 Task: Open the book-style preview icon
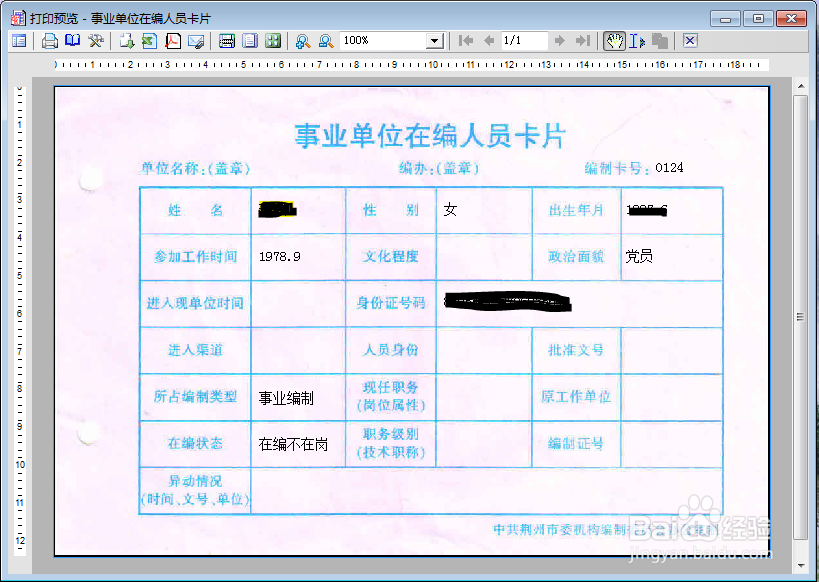(70, 41)
